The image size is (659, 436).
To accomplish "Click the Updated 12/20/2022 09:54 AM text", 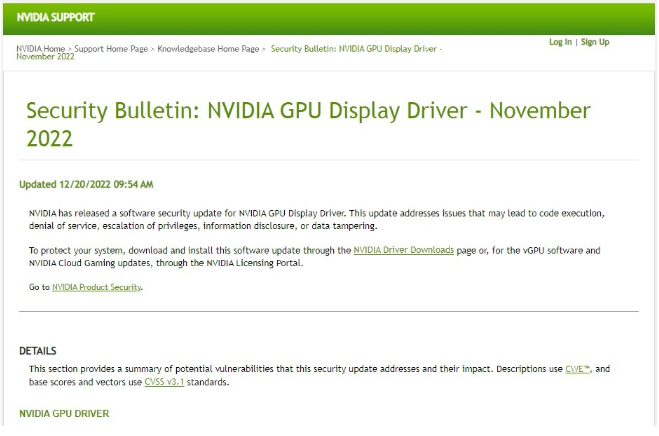I will (x=86, y=185).
